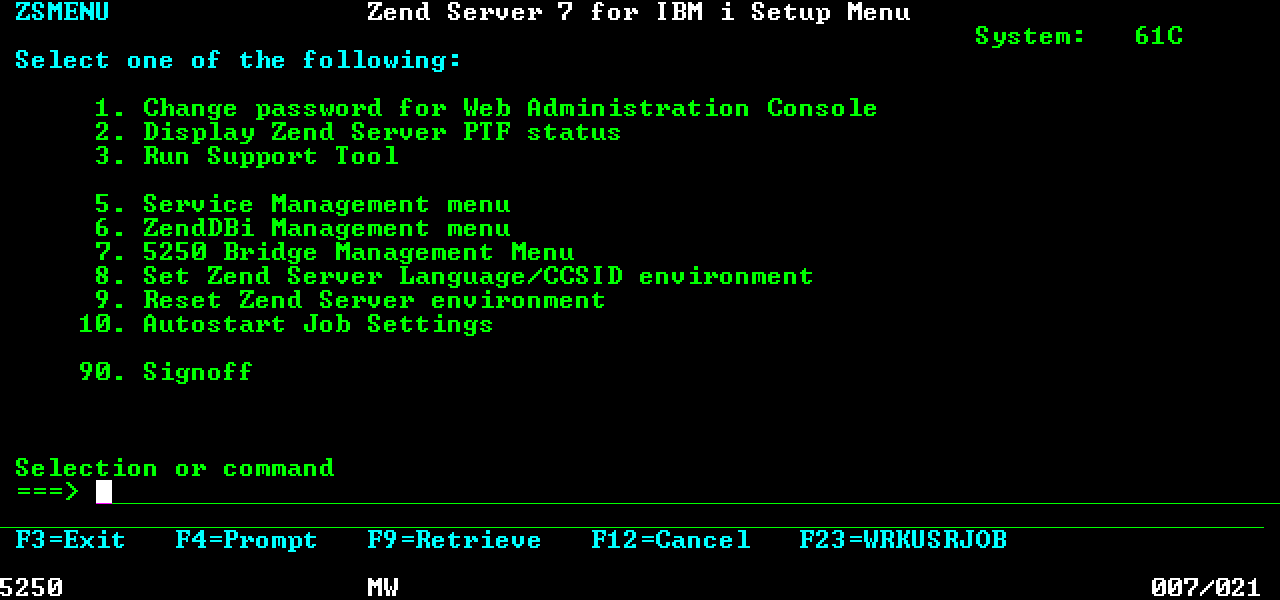Click the 5250 status indicator
This screenshot has width=1280, height=600.
tap(31, 587)
